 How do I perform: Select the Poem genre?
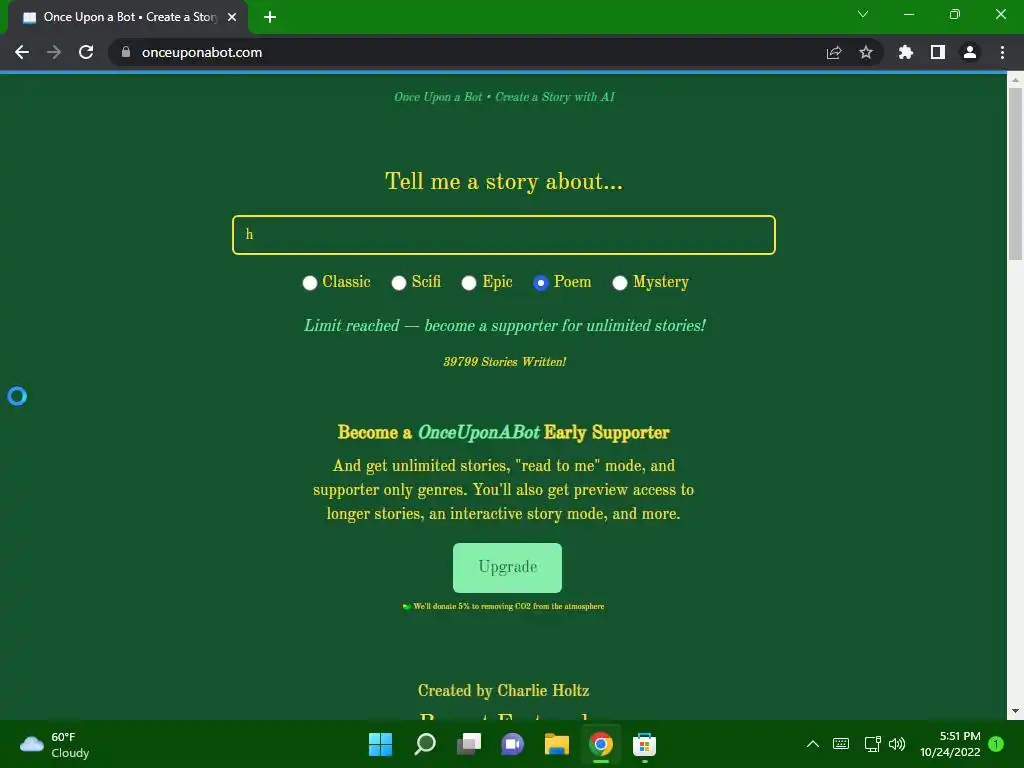pos(540,282)
